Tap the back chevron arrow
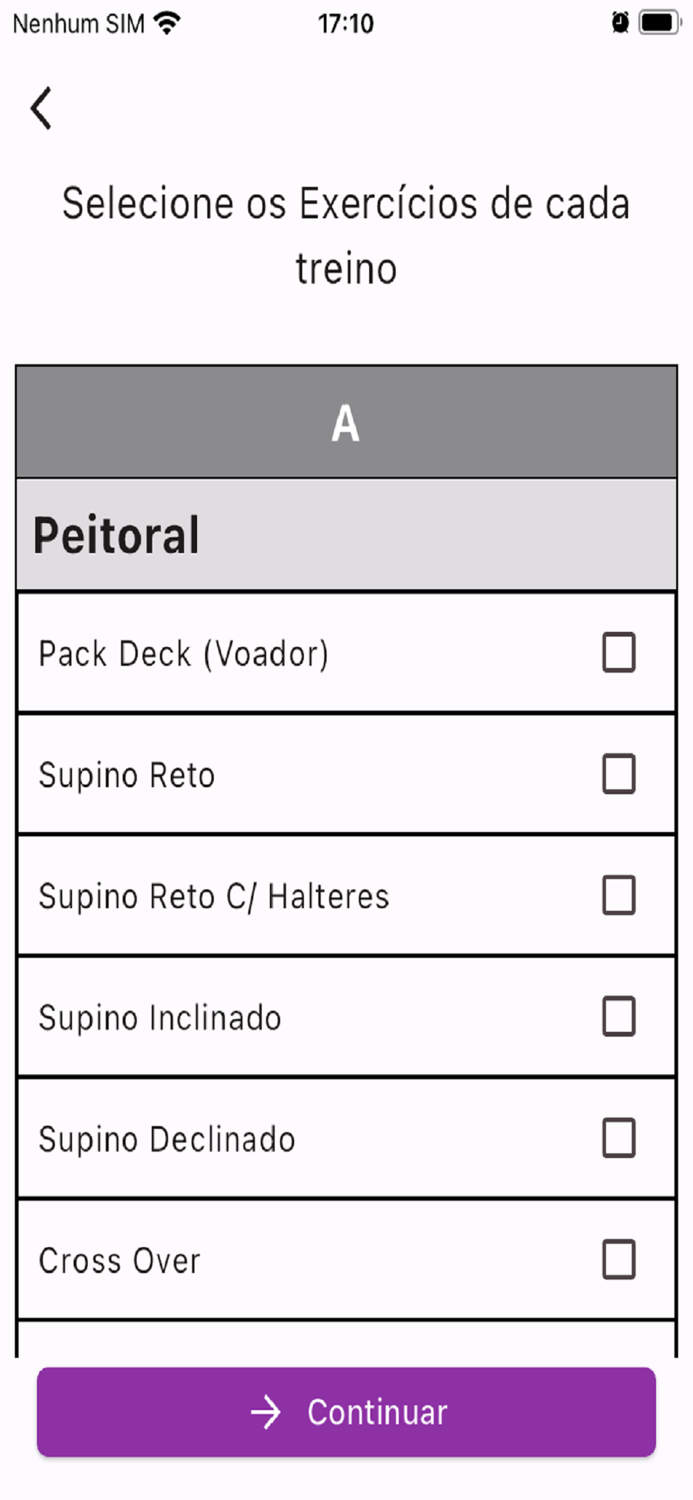This screenshot has height=1500, width=693. click(x=40, y=107)
